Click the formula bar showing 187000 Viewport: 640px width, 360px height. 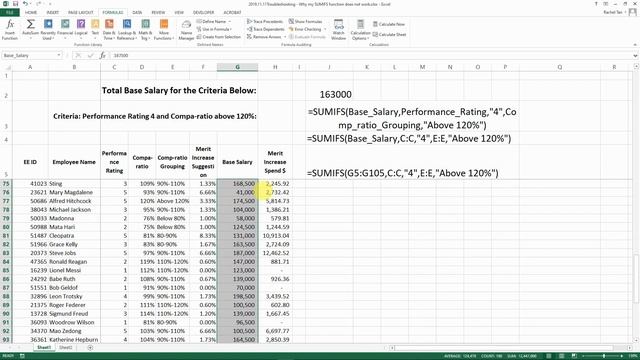point(371,55)
